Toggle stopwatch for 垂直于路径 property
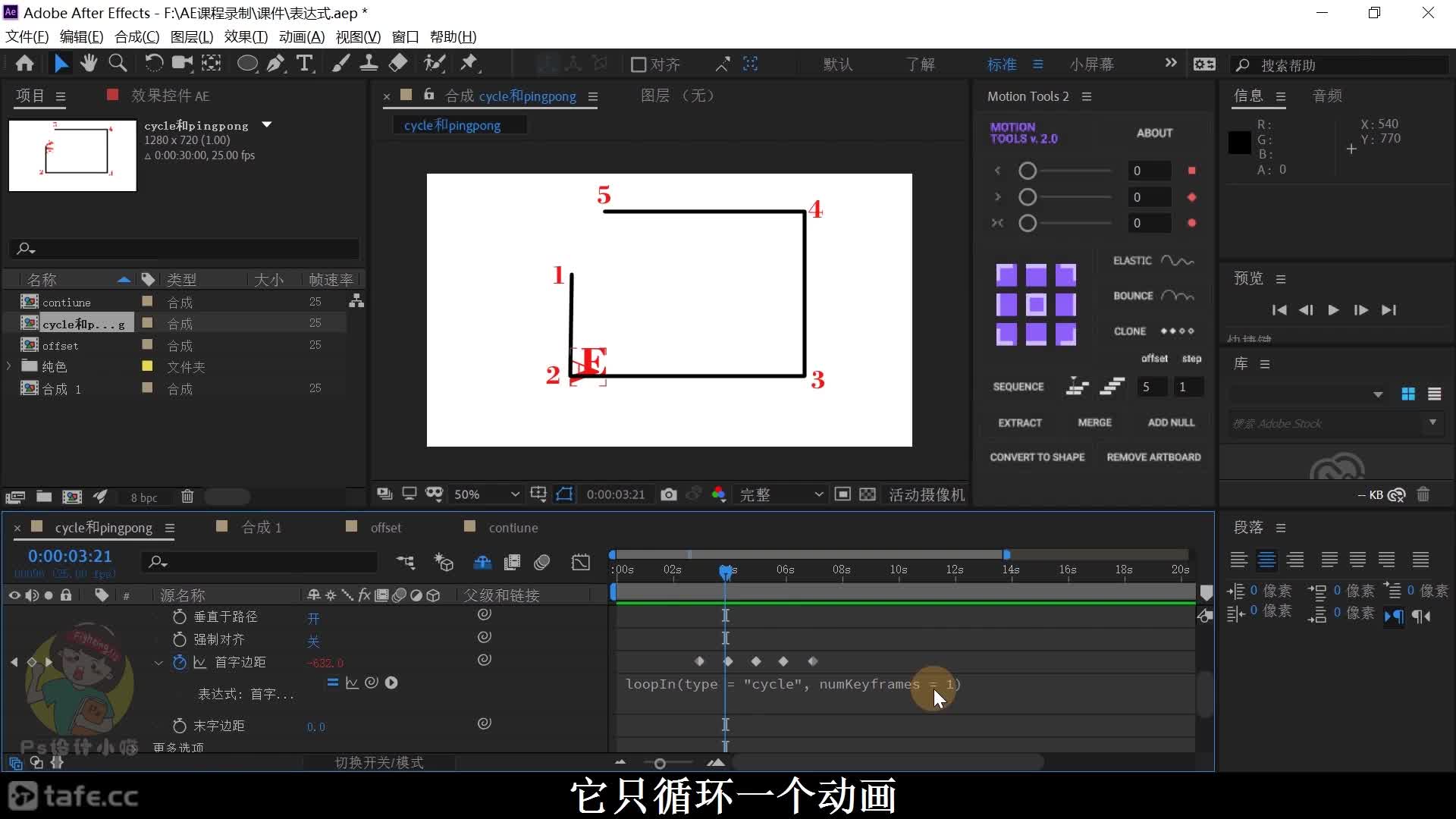Viewport: 1456px width, 819px height. (x=180, y=617)
